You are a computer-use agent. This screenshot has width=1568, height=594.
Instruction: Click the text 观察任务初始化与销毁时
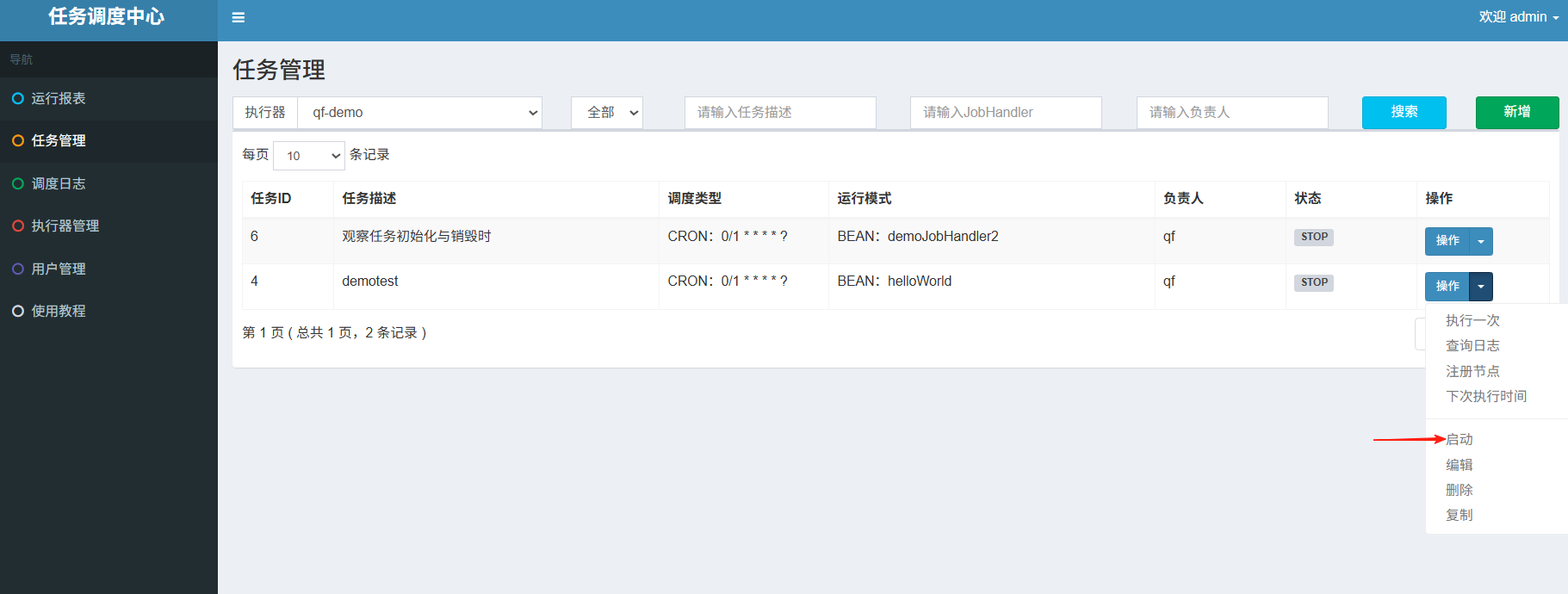[417, 236]
